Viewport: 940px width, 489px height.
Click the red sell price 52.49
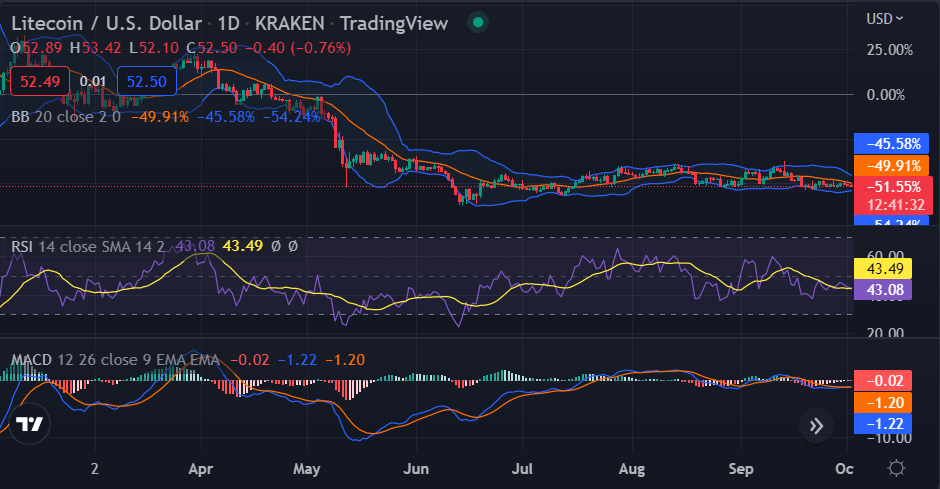[x=40, y=82]
